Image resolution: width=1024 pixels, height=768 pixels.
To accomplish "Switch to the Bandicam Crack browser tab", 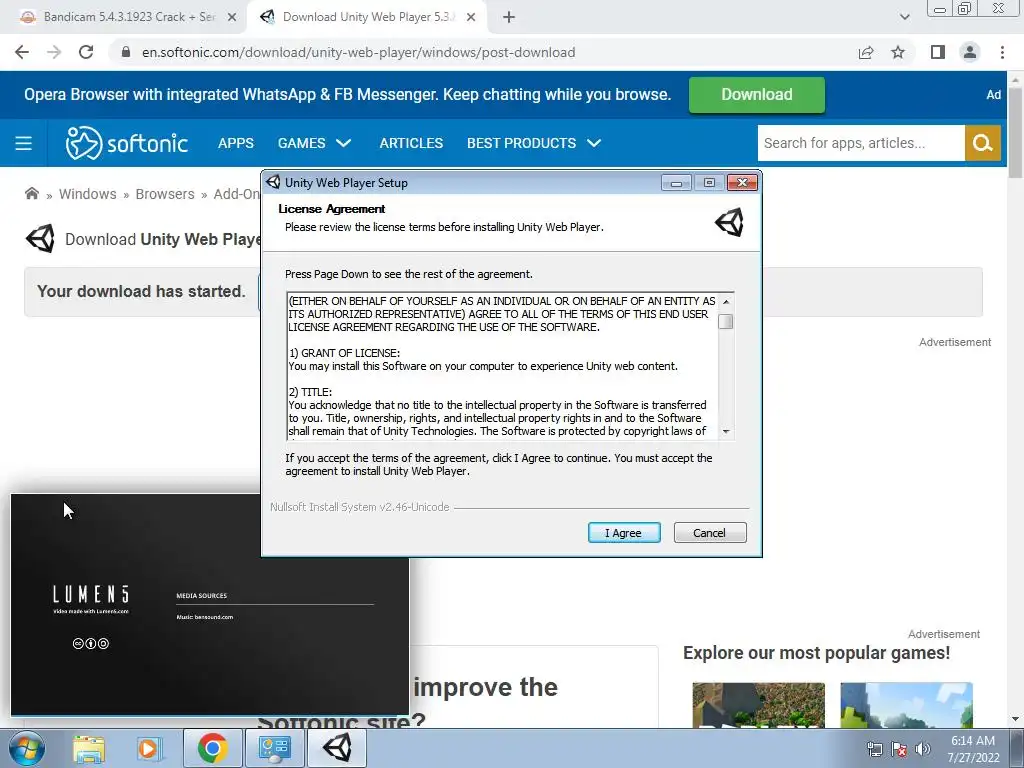I will tap(129, 17).
